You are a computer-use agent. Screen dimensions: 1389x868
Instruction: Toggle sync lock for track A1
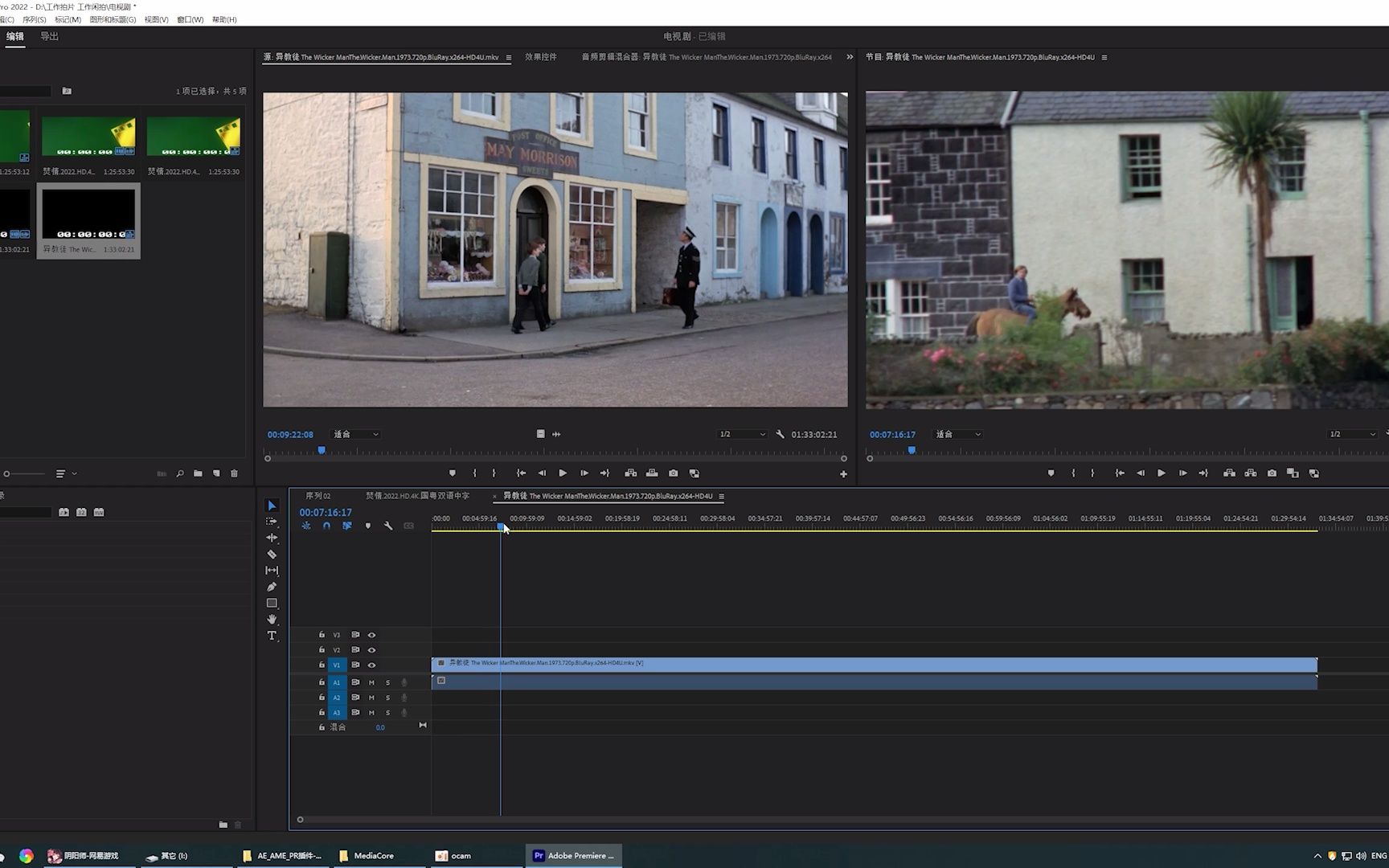(x=355, y=682)
